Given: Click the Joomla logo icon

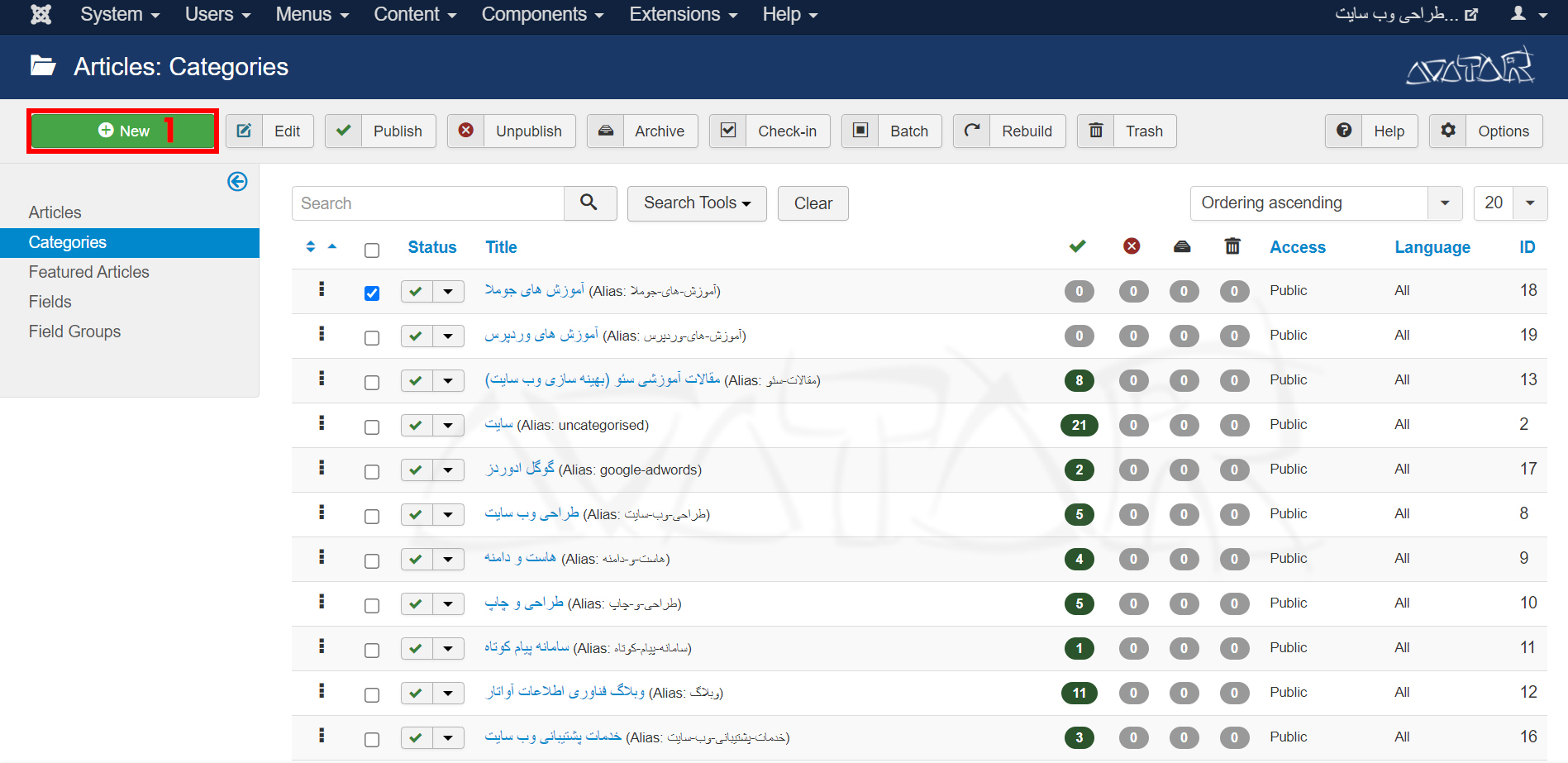Looking at the screenshot, I should [41, 14].
